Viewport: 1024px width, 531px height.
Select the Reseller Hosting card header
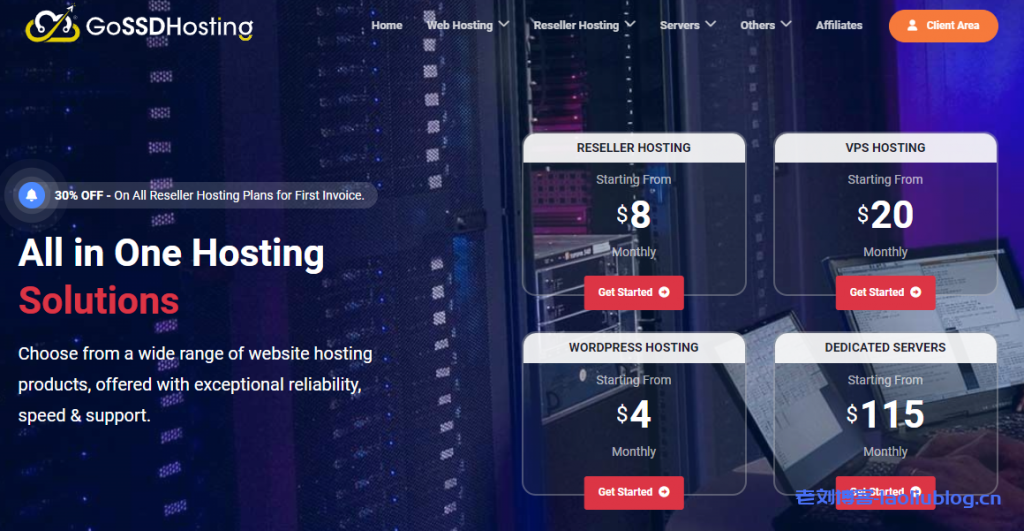click(633, 148)
